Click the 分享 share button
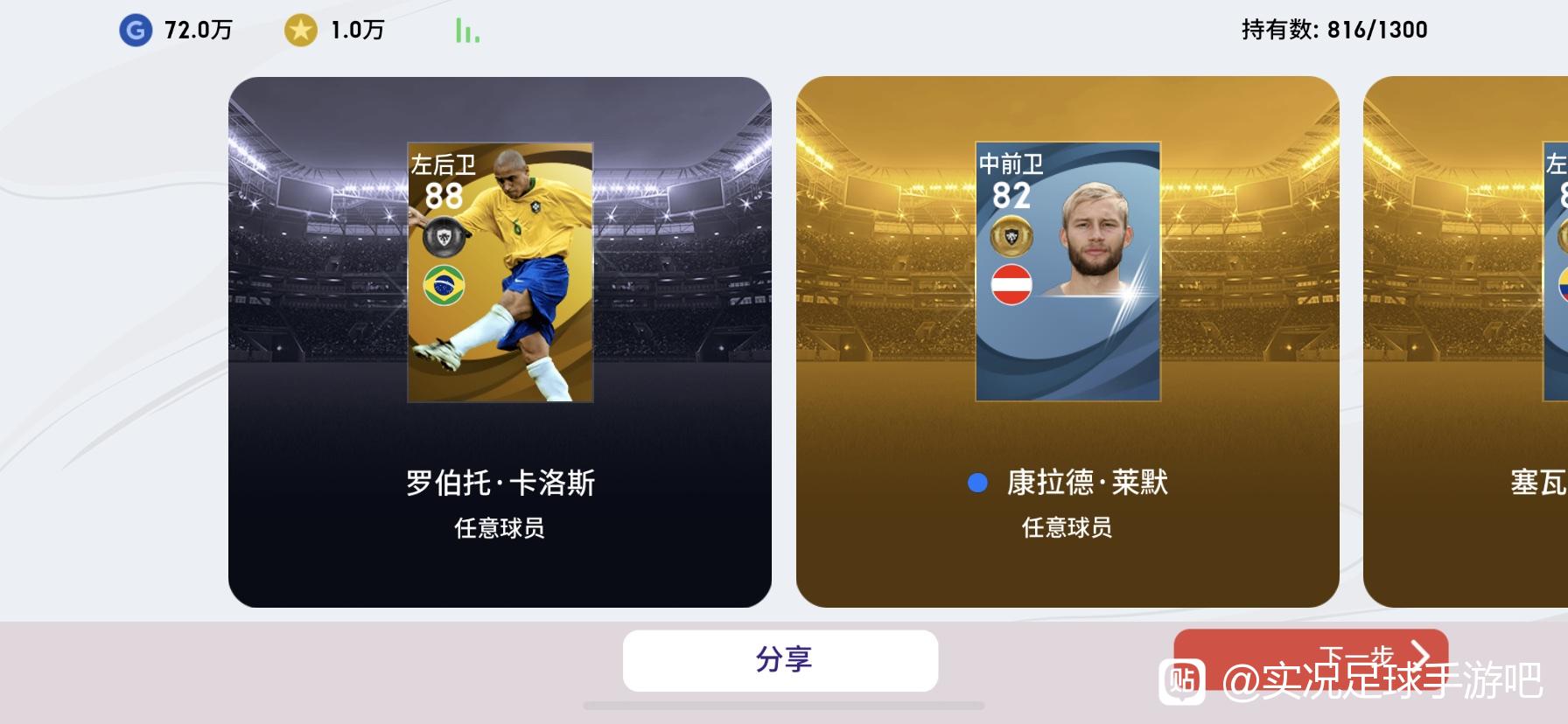 (x=780, y=660)
